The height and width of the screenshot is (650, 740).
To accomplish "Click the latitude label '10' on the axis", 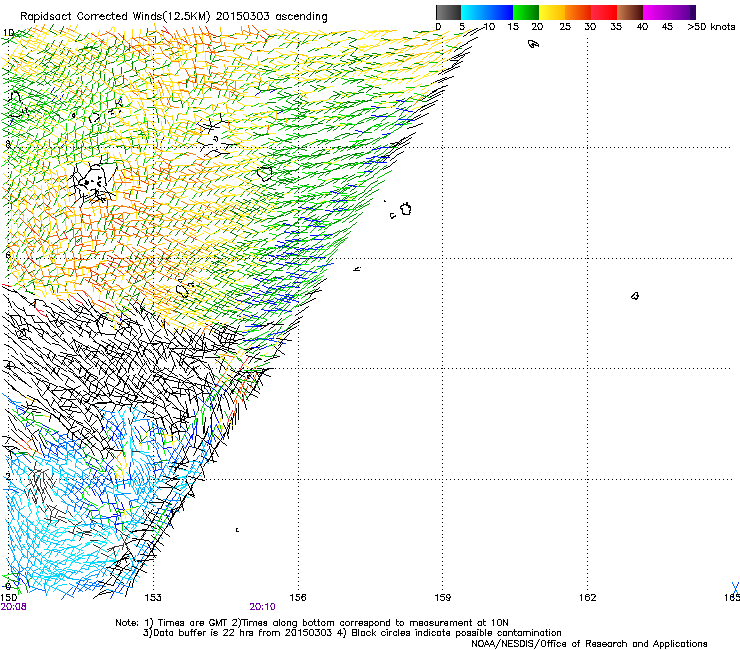I will click(8, 33).
